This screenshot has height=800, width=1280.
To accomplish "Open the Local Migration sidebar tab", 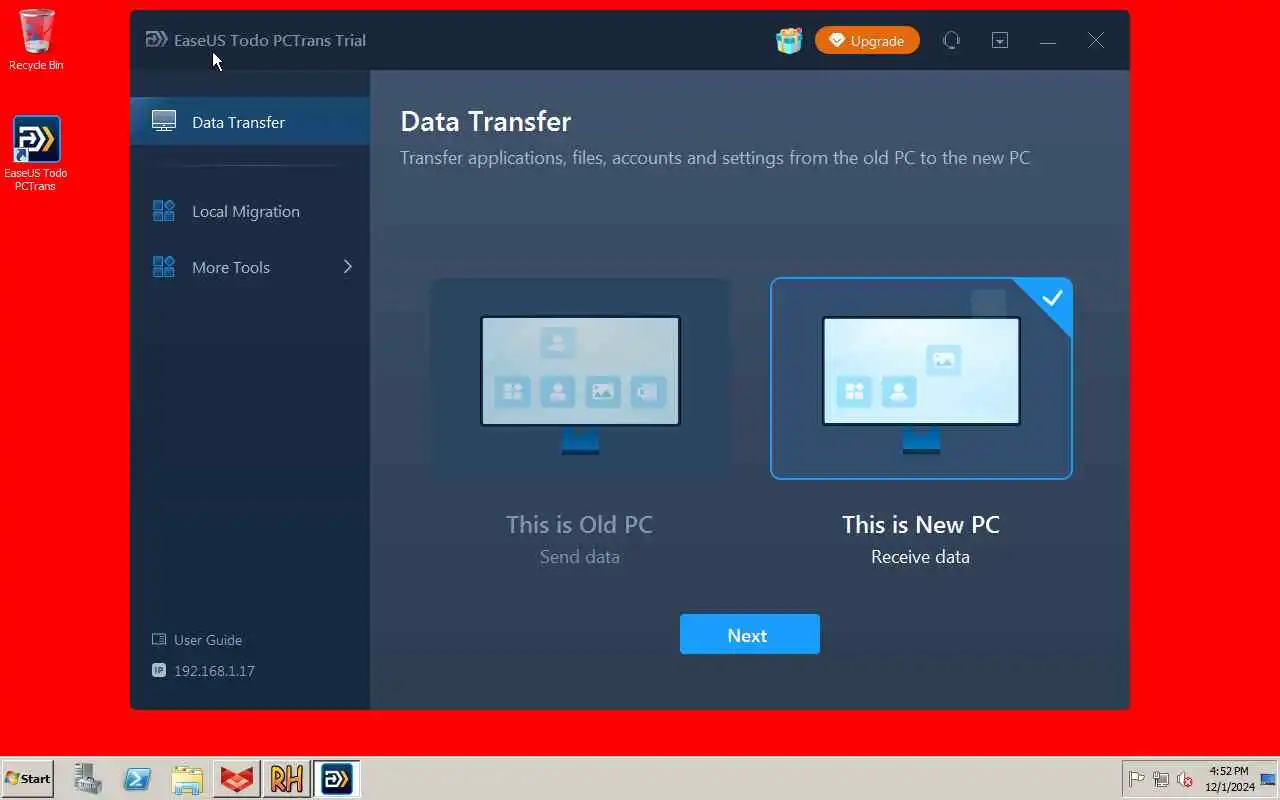I will (250, 211).
